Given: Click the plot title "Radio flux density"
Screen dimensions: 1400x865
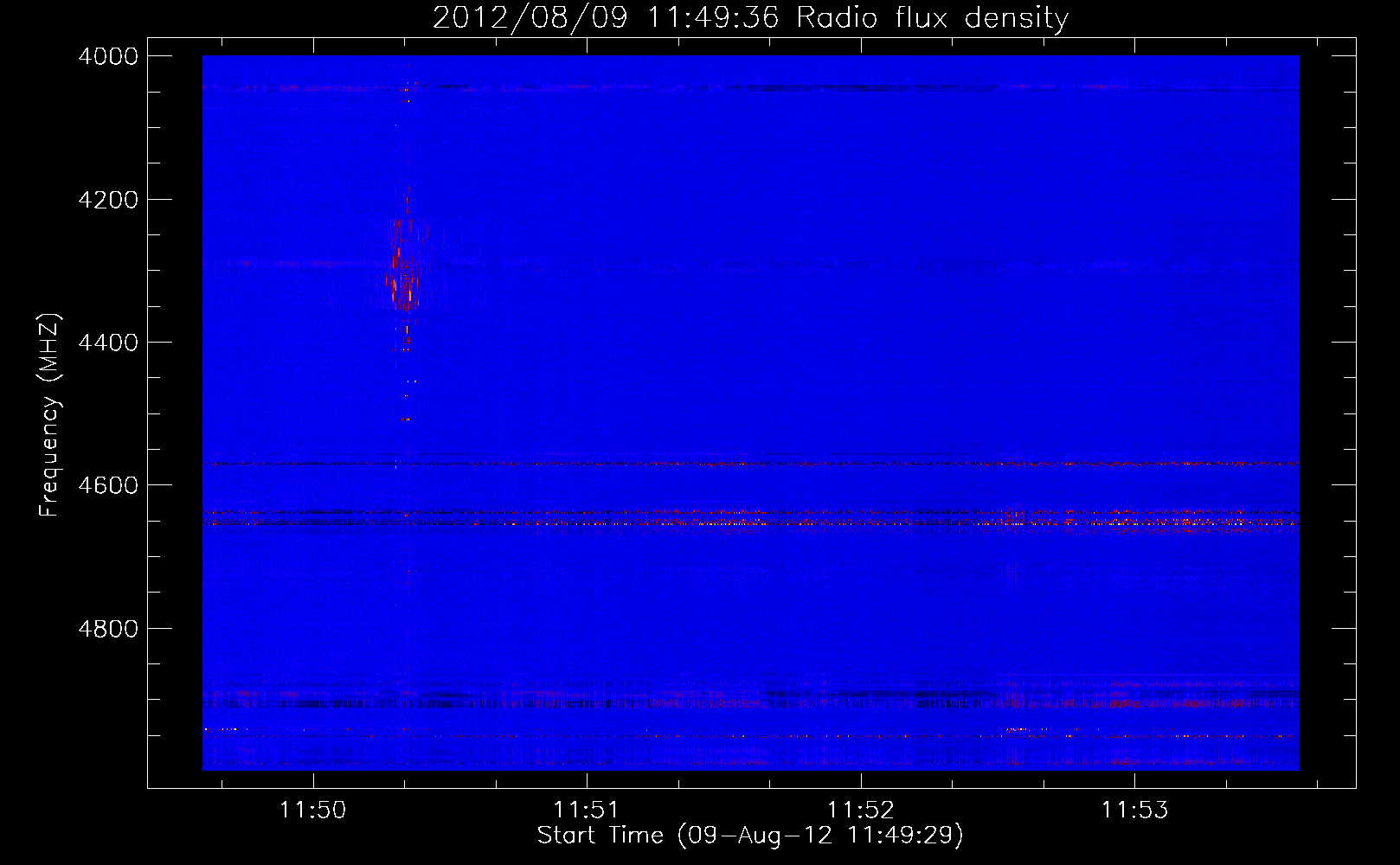Looking at the screenshot, I should [932, 17].
